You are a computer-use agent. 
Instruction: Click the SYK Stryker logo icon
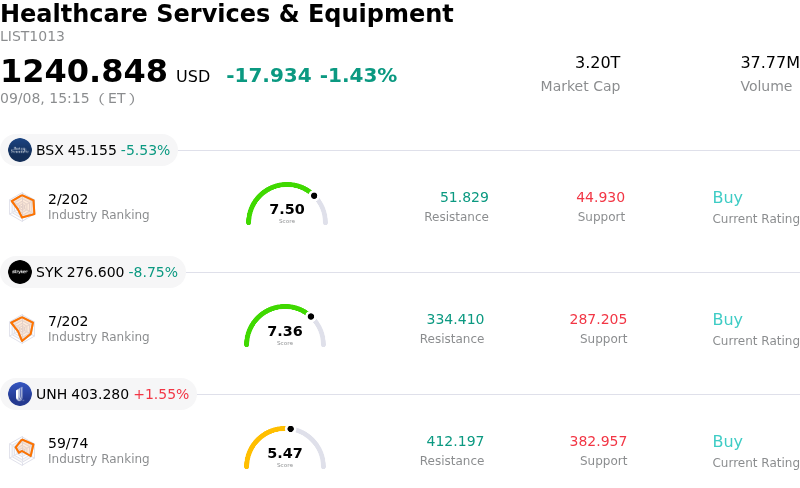(x=20, y=272)
